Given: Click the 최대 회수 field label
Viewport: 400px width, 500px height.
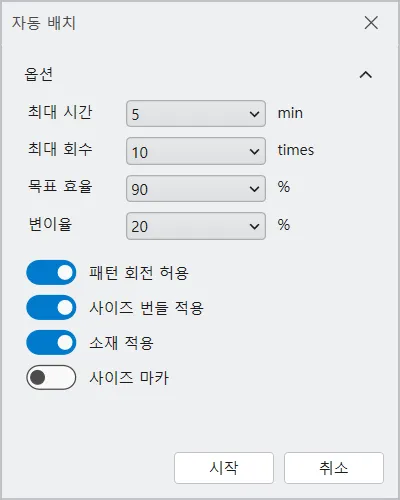Looking at the screenshot, I should (x=60, y=149).
